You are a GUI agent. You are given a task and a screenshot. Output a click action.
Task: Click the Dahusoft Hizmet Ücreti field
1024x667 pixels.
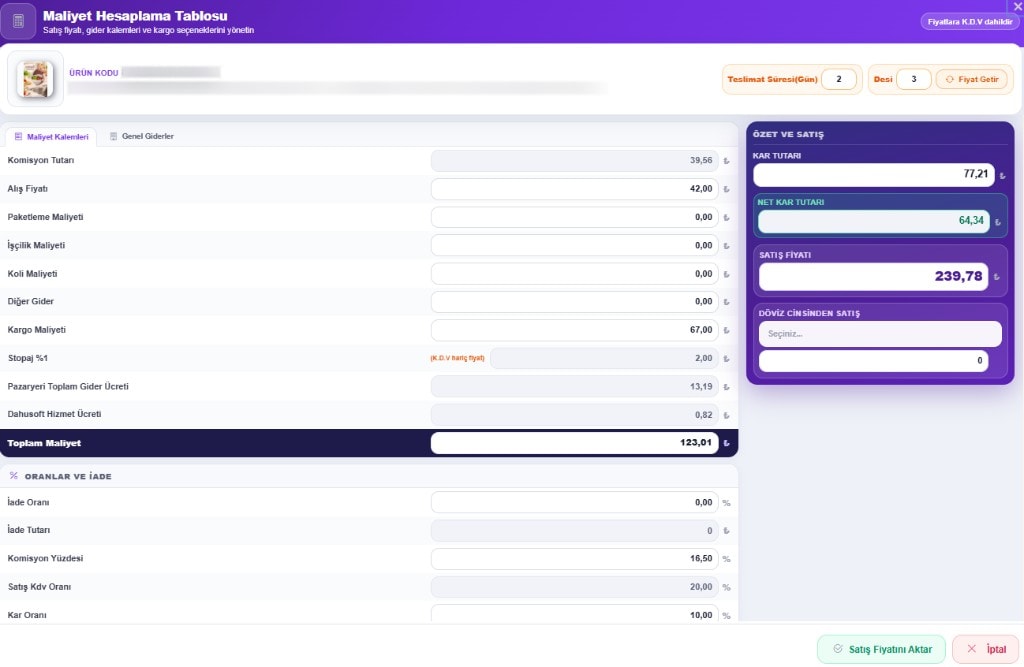pos(575,414)
